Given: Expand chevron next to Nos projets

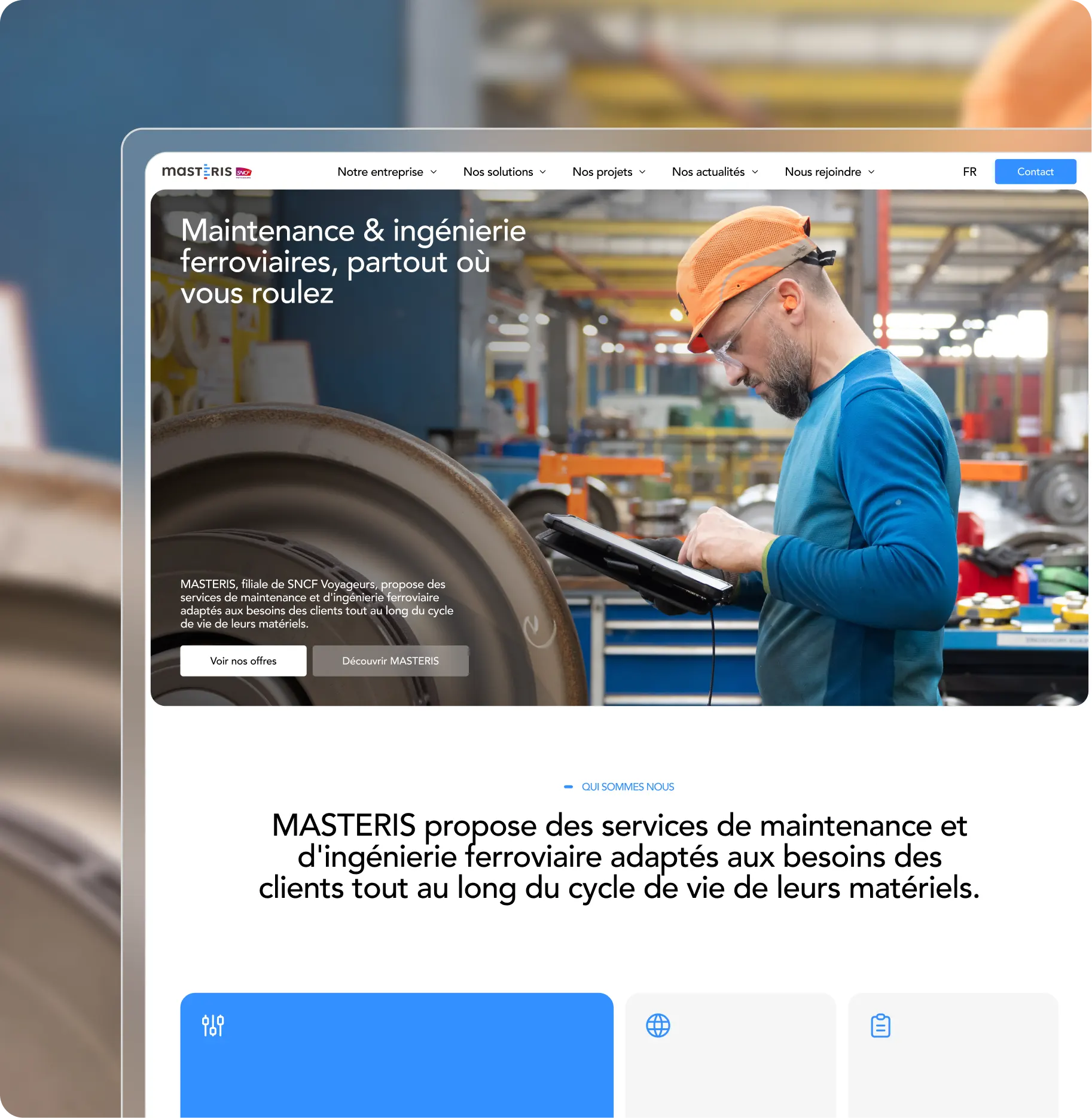Looking at the screenshot, I should pyautogui.click(x=642, y=172).
